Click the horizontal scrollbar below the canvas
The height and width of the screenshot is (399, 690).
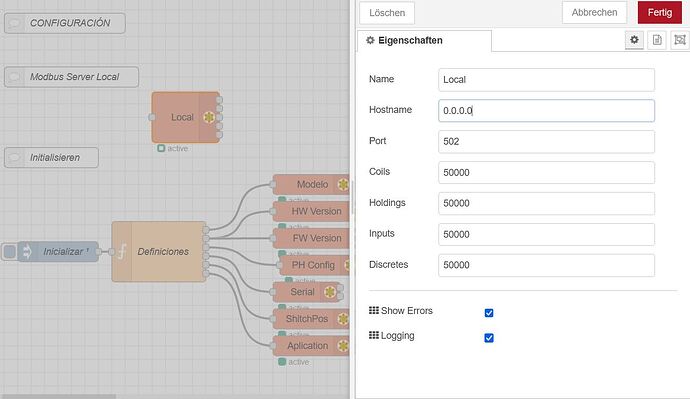(59, 396)
